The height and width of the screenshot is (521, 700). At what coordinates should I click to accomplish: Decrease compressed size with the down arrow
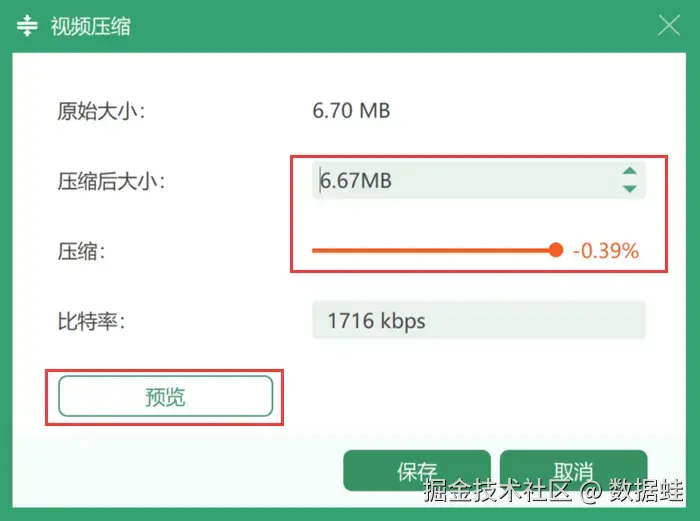tap(629, 189)
